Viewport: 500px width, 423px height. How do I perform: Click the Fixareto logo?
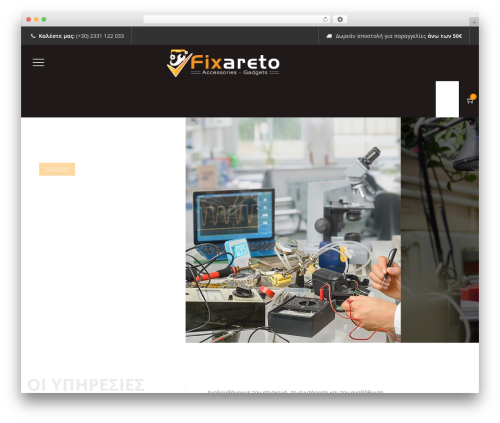pyautogui.click(x=223, y=63)
